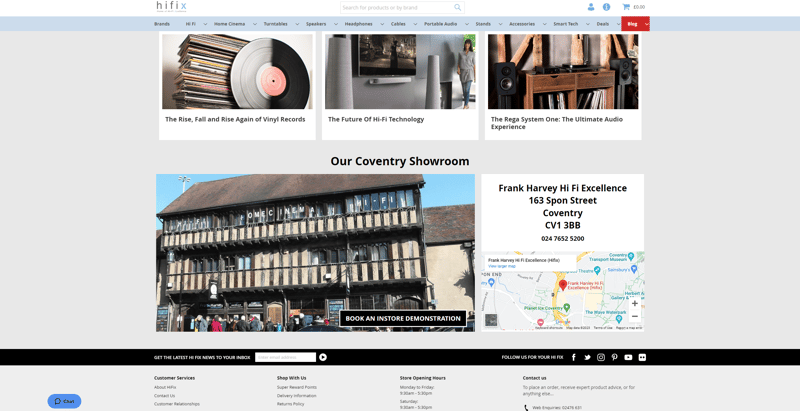Open Customer Relationships footer link
800x411 pixels.
coord(177,404)
